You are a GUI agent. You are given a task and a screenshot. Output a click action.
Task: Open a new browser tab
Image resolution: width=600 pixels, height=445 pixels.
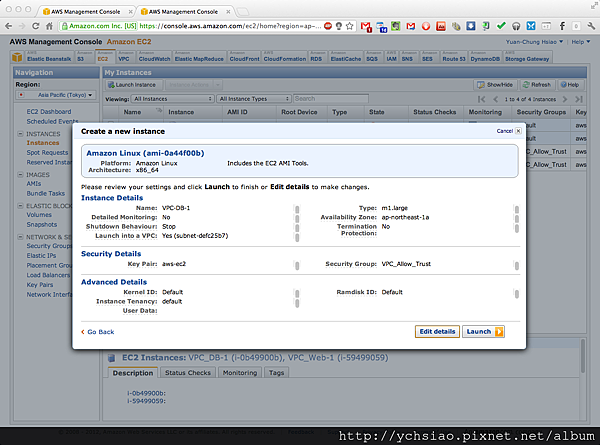tap(242, 12)
